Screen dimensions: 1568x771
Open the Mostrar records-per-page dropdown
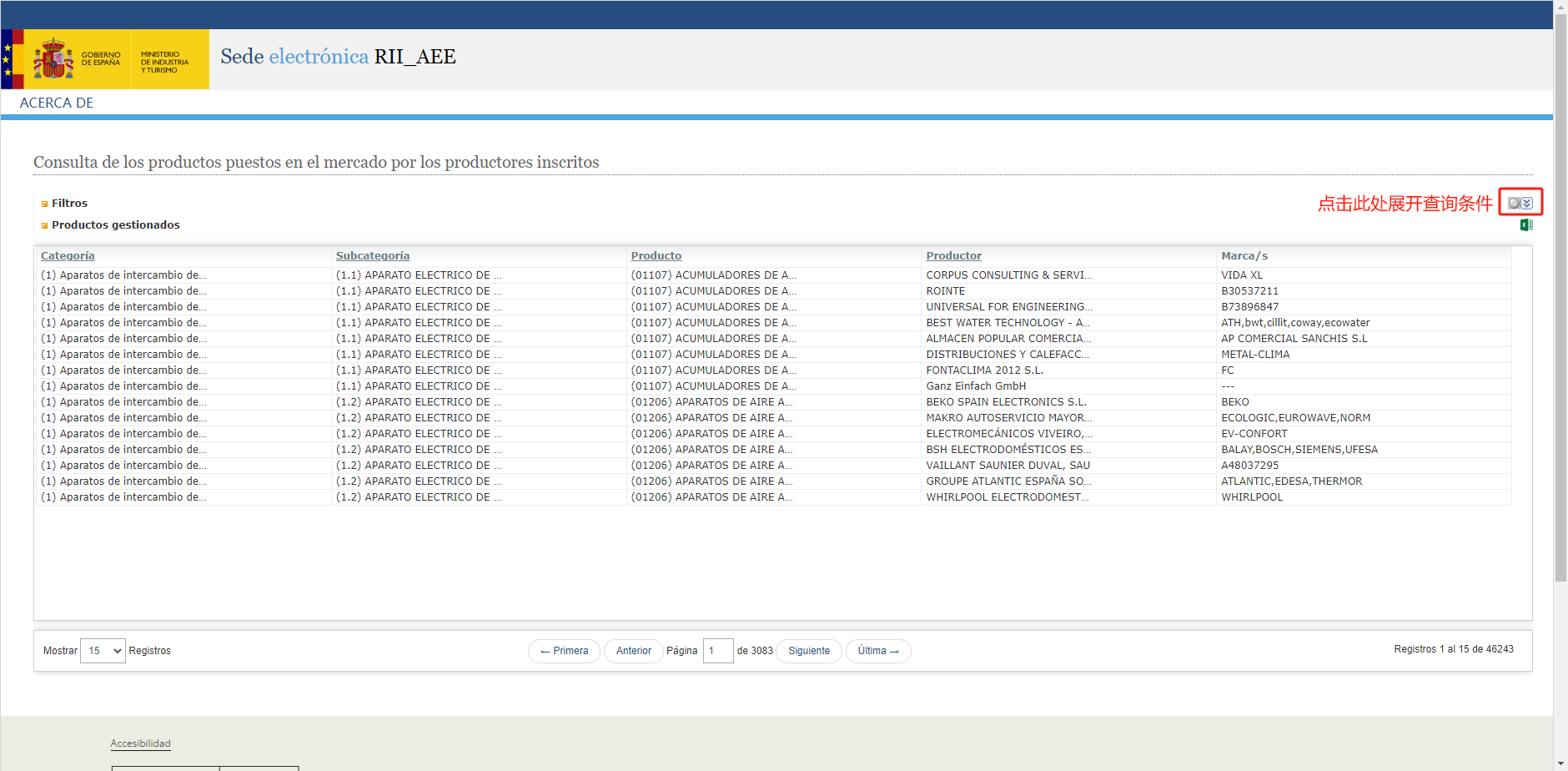click(x=103, y=651)
